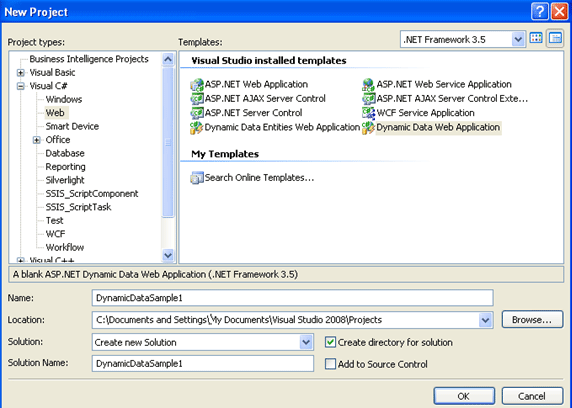Open the .NET Framework version dropdown
Viewport: 572px width, 408px height.
pyautogui.click(x=463, y=39)
